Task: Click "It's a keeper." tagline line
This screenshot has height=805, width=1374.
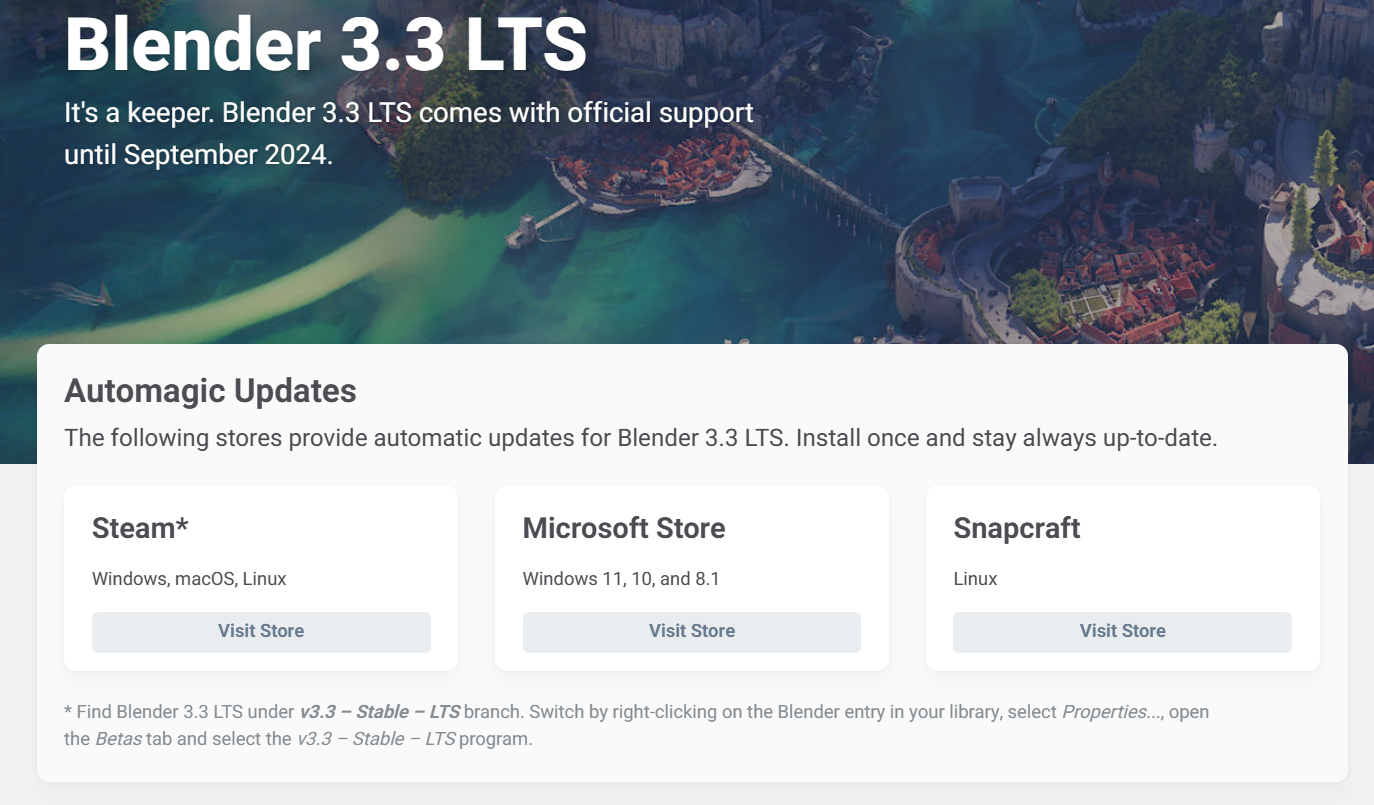Action: 409,113
